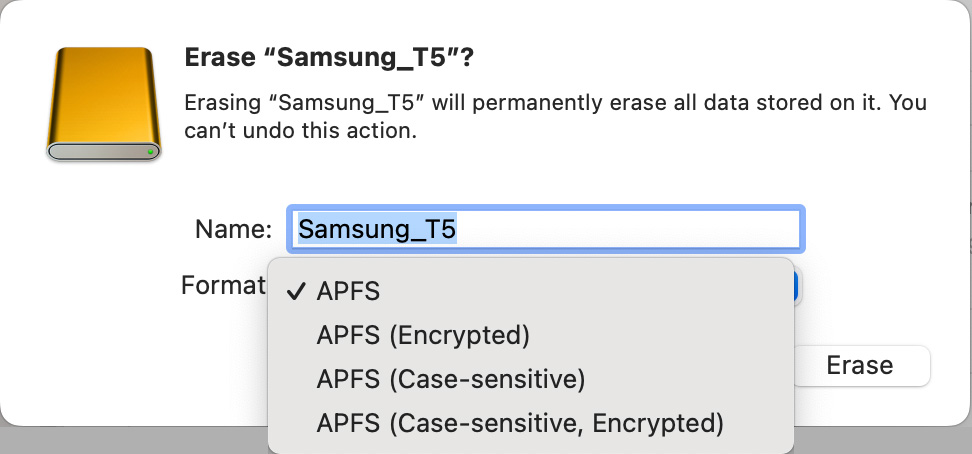Screen dimensions: 972x454
Task: Click inside the Name text field
Action: coord(546,229)
